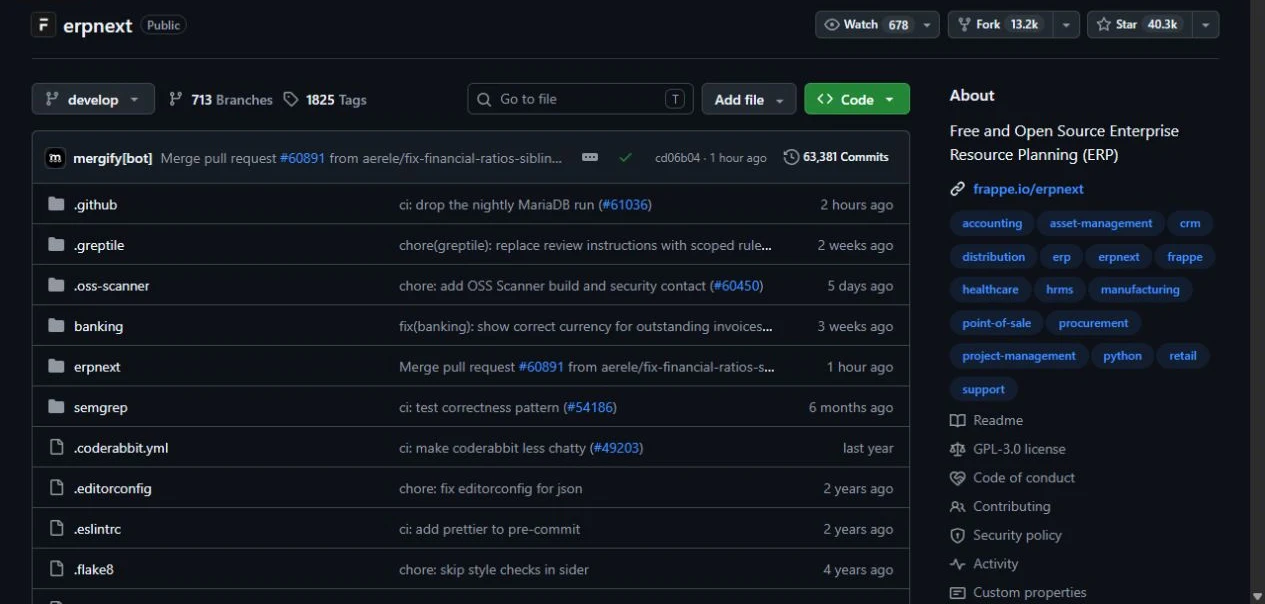Click the book icon beside Readme

point(957,420)
